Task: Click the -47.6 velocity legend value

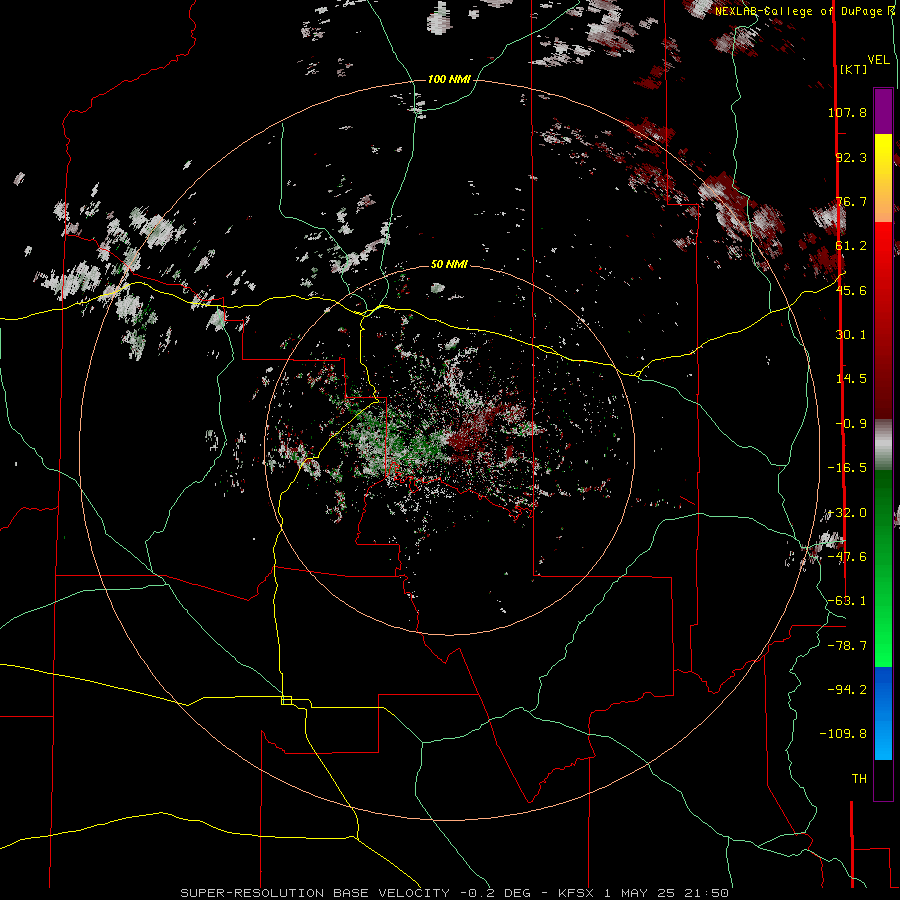Action: coord(847,557)
